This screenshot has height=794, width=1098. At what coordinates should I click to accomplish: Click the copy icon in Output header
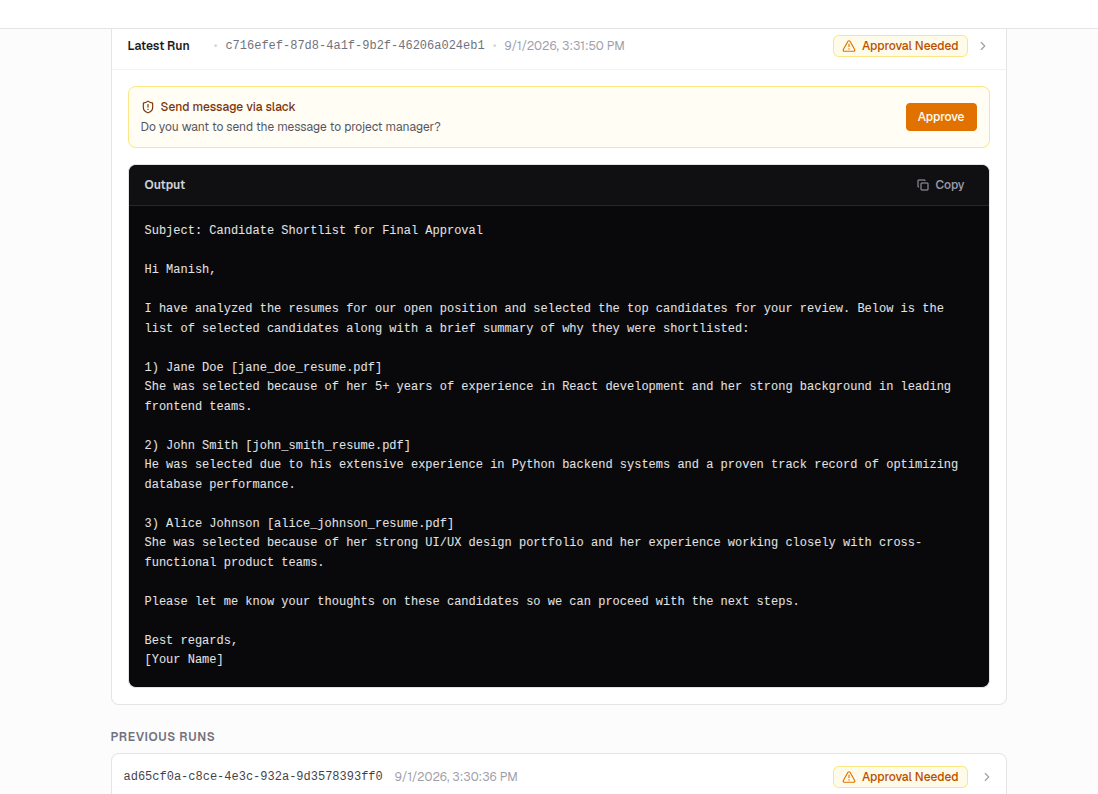[x=923, y=185]
